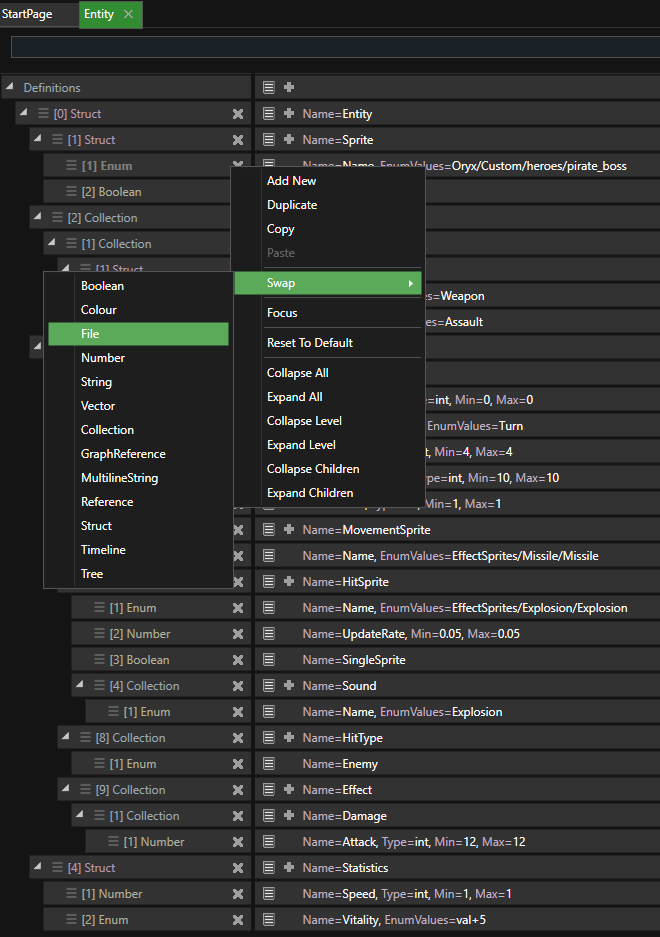Image resolution: width=660 pixels, height=937 pixels.
Task: Click the delete X on [0] Struct row
Action: tap(238, 114)
